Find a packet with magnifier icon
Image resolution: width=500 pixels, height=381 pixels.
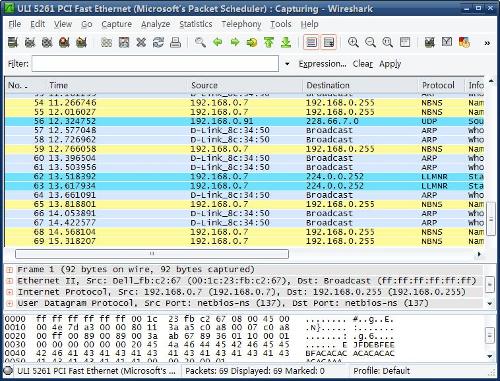coord(200,42)
